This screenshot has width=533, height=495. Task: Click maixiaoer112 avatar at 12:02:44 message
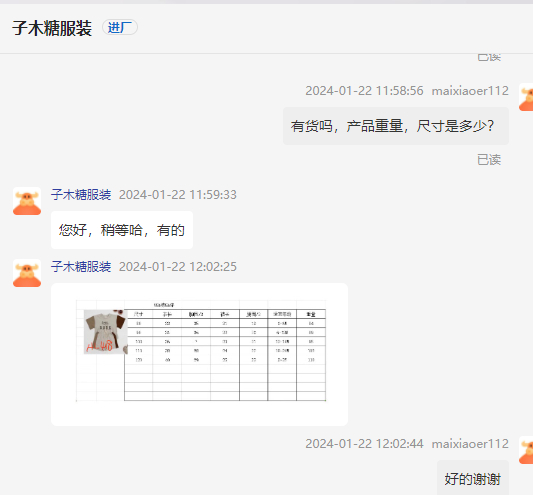(526, 450)
